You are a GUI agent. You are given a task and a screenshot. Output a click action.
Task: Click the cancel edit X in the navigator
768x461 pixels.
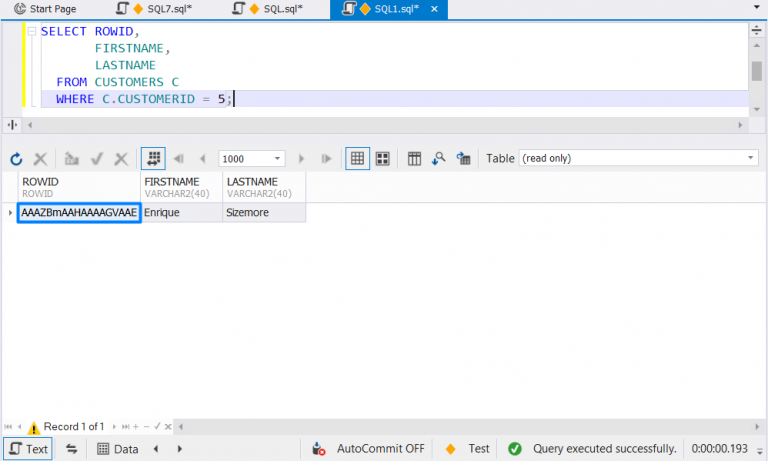168,427
